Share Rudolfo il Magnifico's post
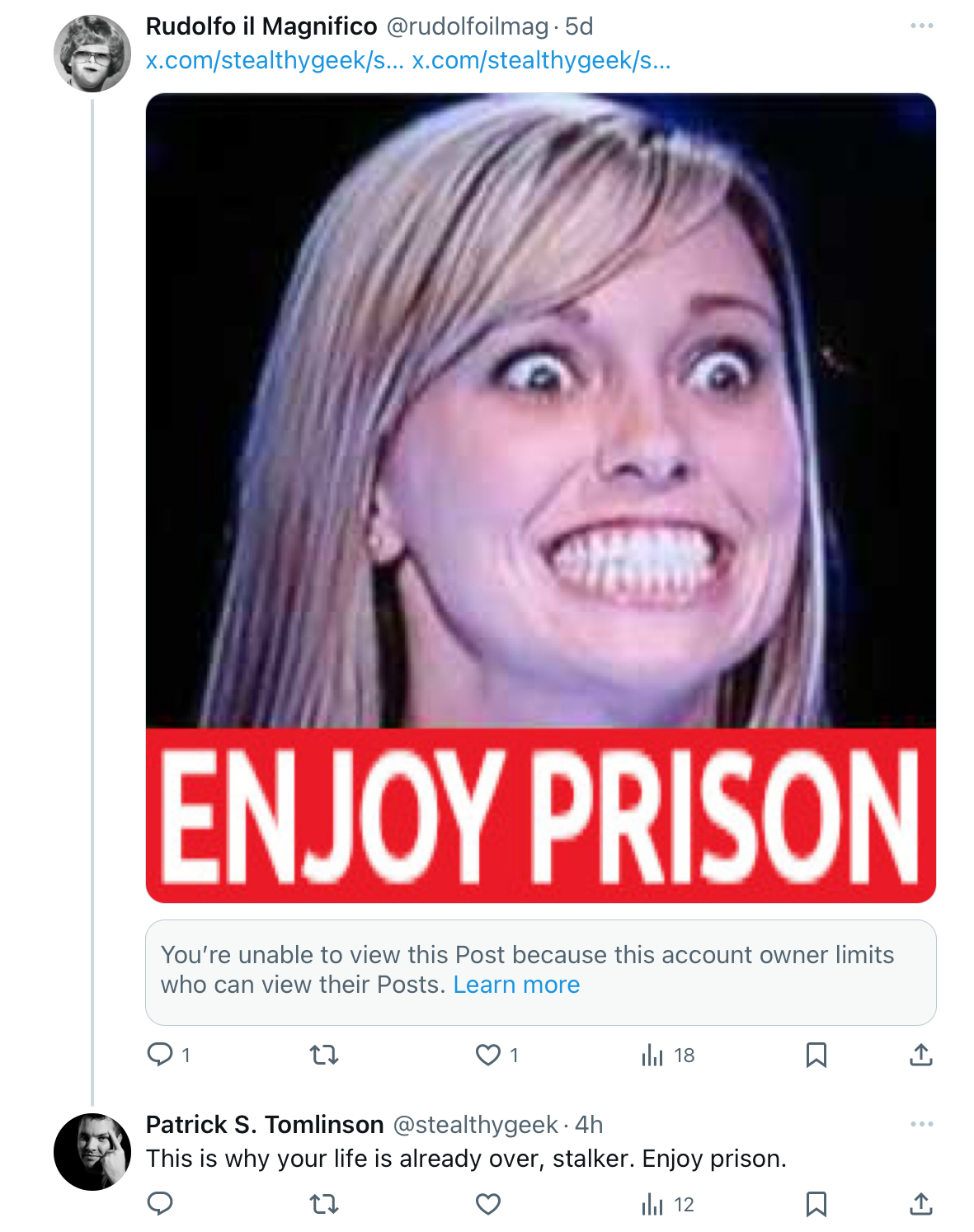The width and height of the screenshot is (974, 1232). pyautogui.click(x=920, y=1055)
